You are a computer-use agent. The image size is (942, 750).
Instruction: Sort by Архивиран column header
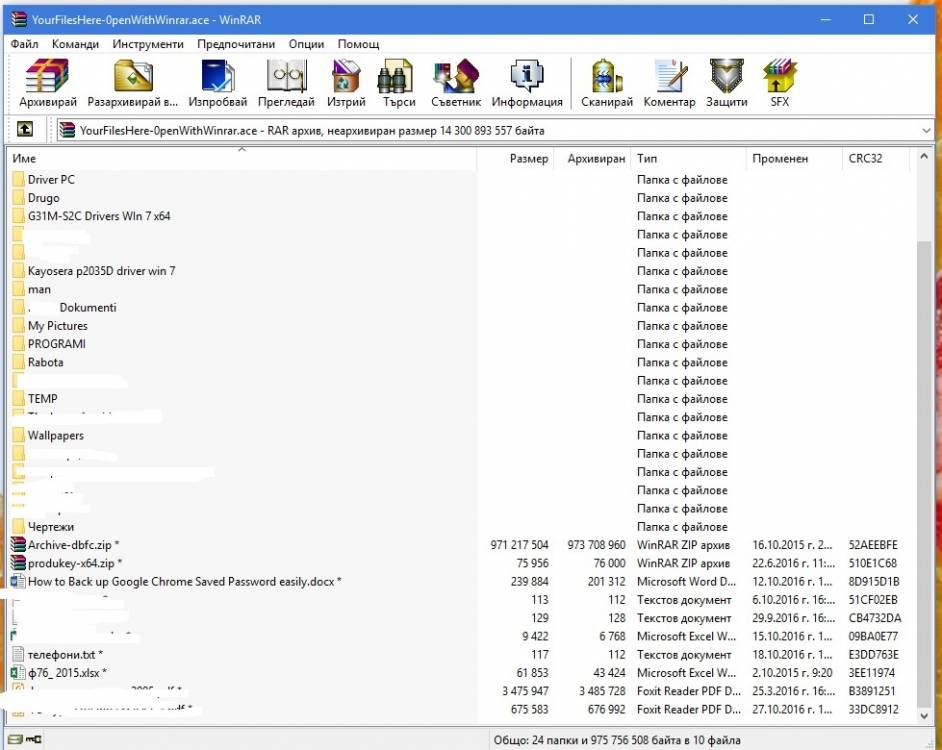[x=592, y=159]
